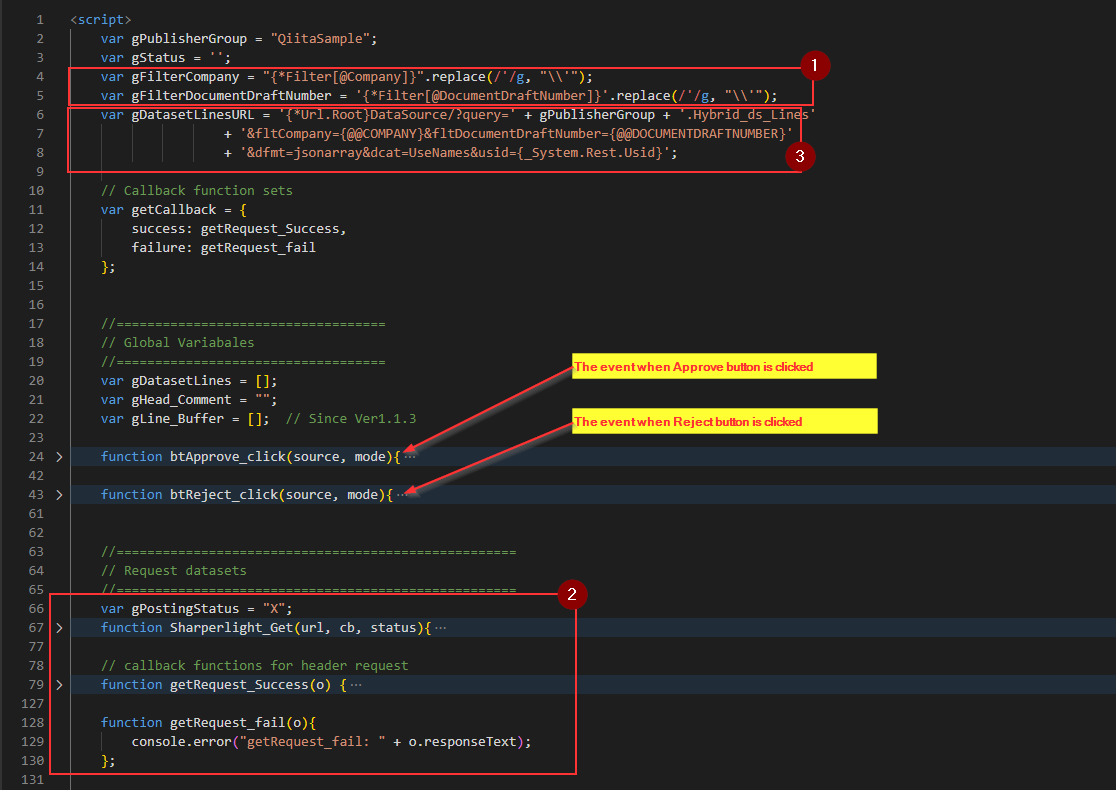Click folded-code ellipsis on Sharperlight_Get line
Viewport: 1116px width, 790px height.
point(441,628)
